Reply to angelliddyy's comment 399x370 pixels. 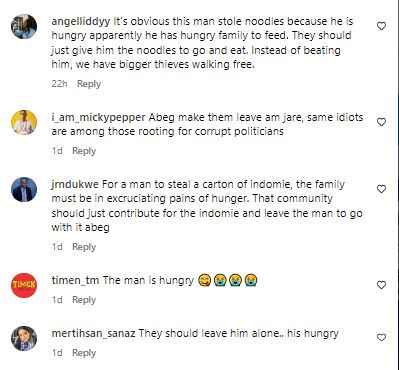[x=89, y=84]
